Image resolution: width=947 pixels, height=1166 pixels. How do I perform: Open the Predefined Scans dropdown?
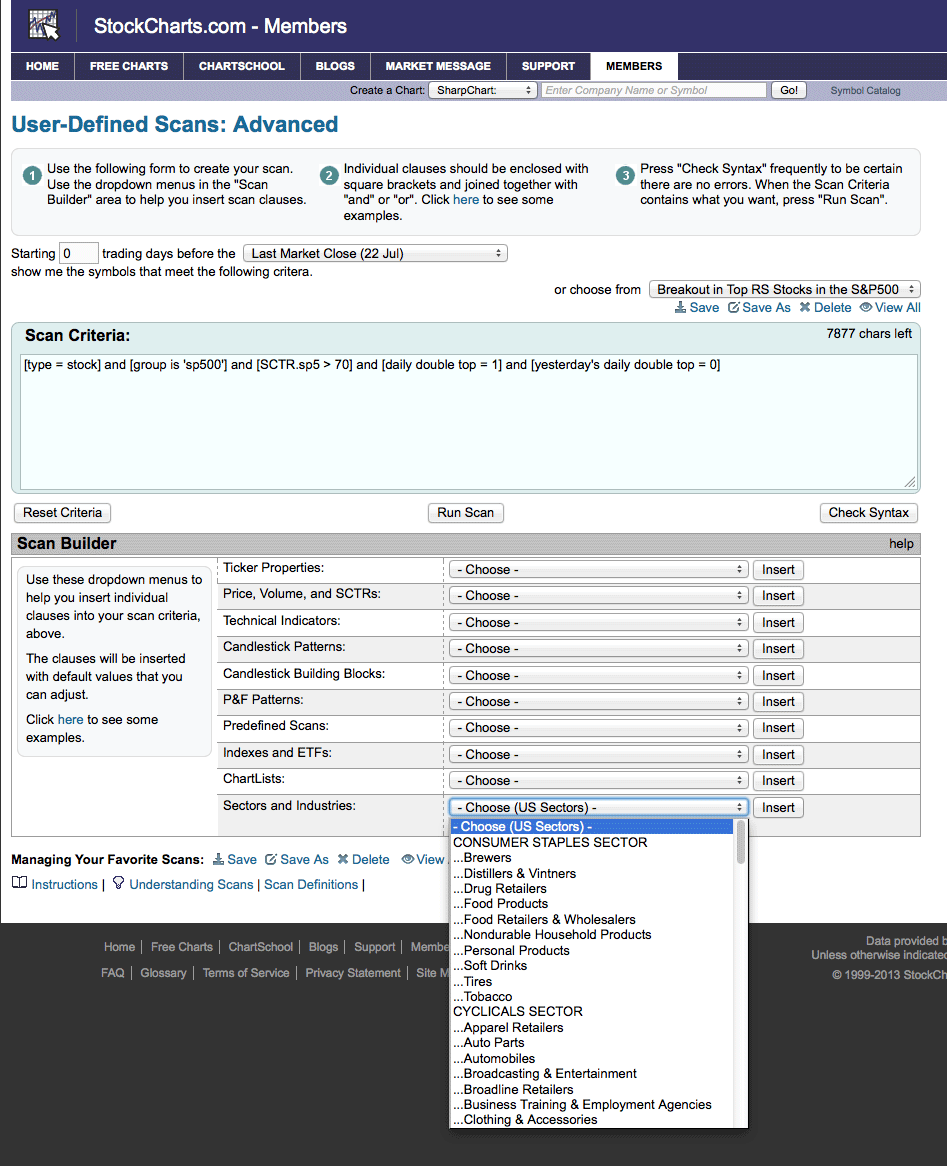(597, 728)
